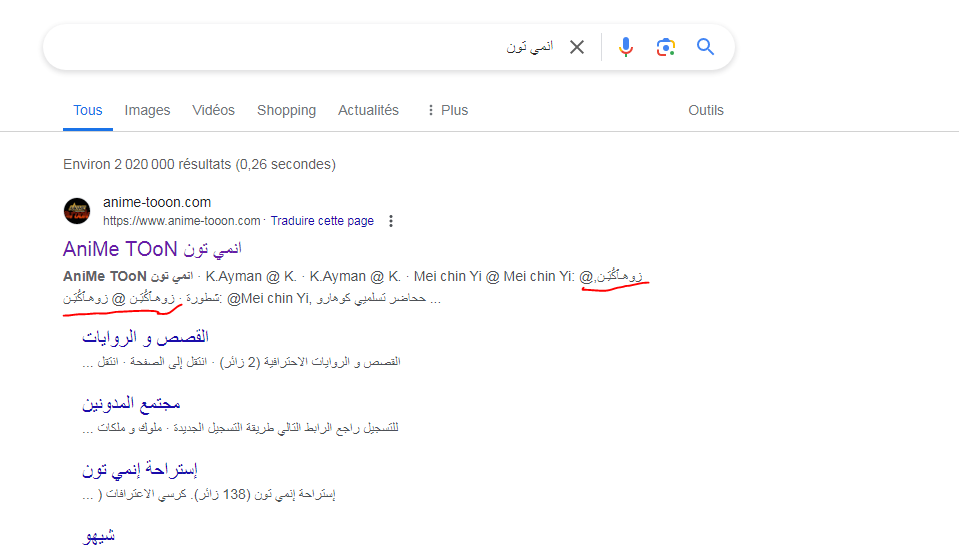Click the anime-tooon.com site name text
This screenshot has height=551, width=959.
click(157, 202)
